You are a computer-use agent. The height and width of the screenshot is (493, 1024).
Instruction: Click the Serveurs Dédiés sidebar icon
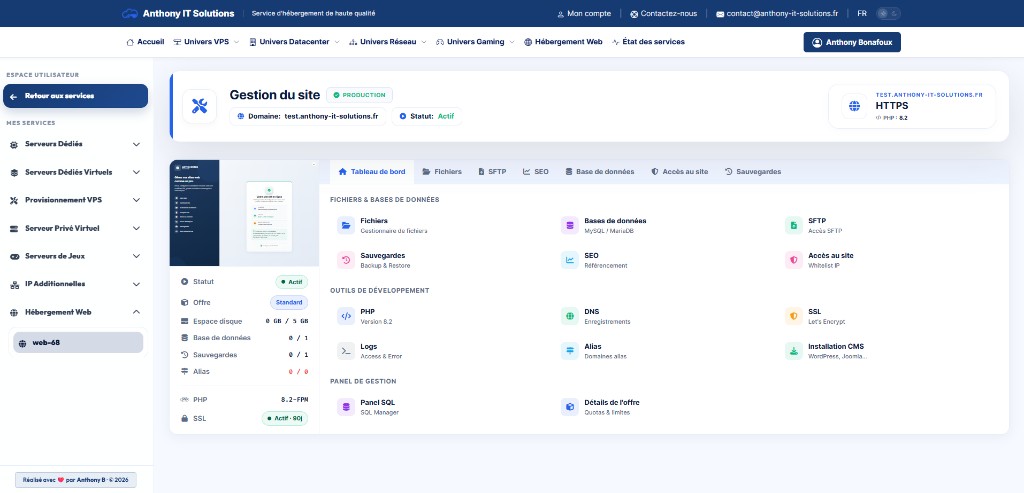tap(14, 144)
